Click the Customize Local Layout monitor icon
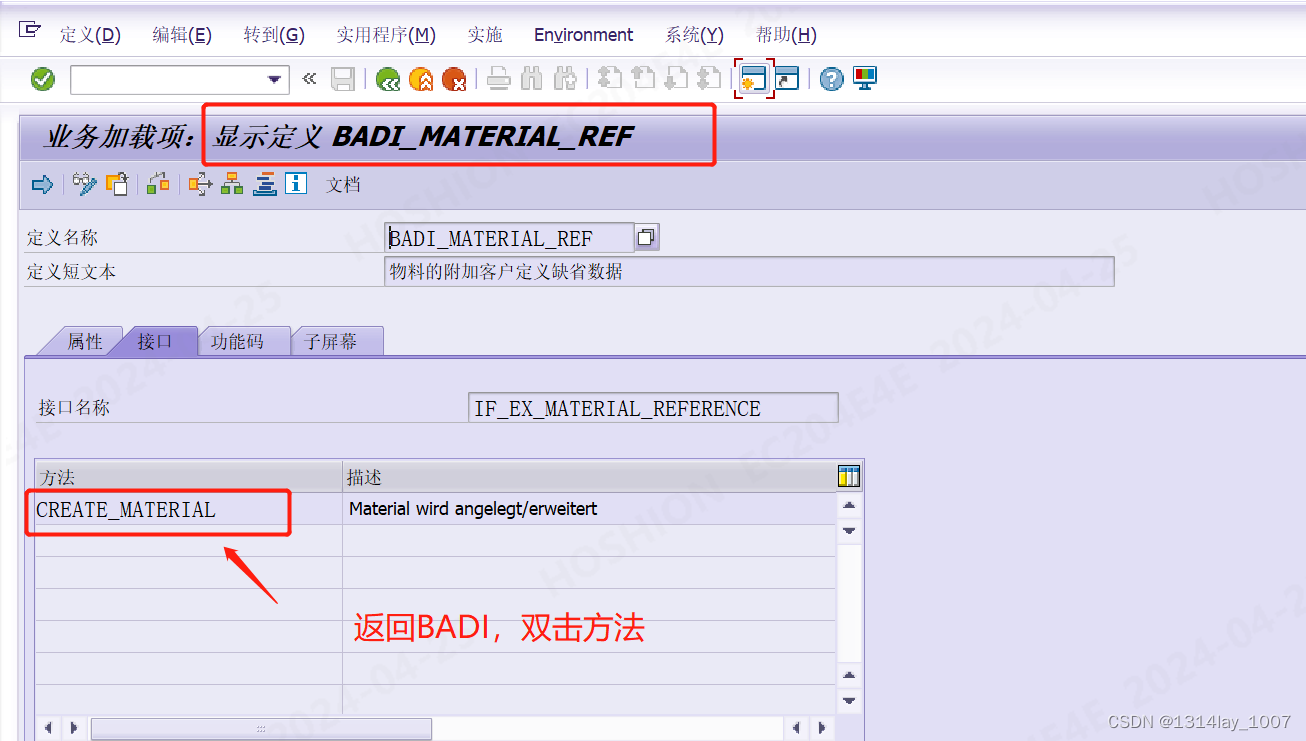The image size is (1306, 741). [x=864, y=79]
